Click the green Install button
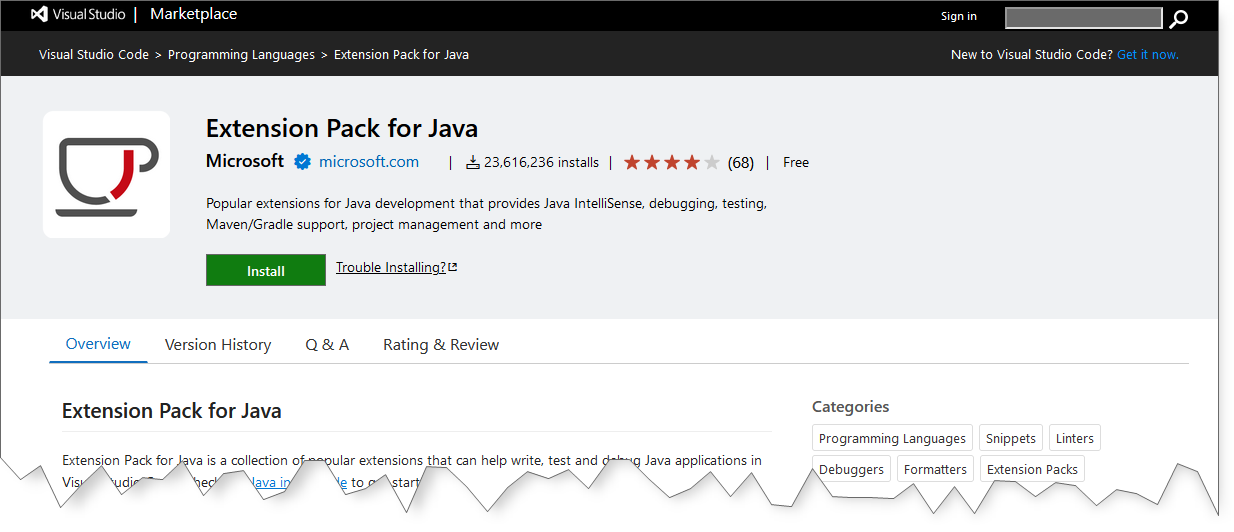Image resolution: width=1234 pixels, height=532 pixels. pyautogui.click(x=266, y=271)
